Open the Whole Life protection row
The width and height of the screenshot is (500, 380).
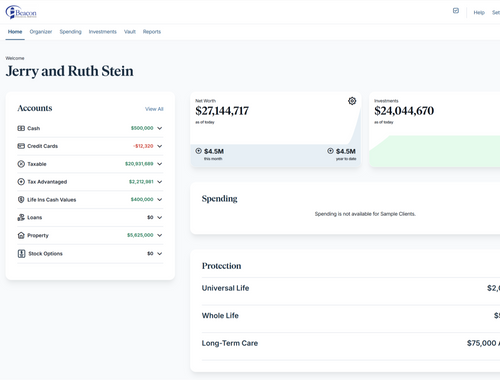351,316
